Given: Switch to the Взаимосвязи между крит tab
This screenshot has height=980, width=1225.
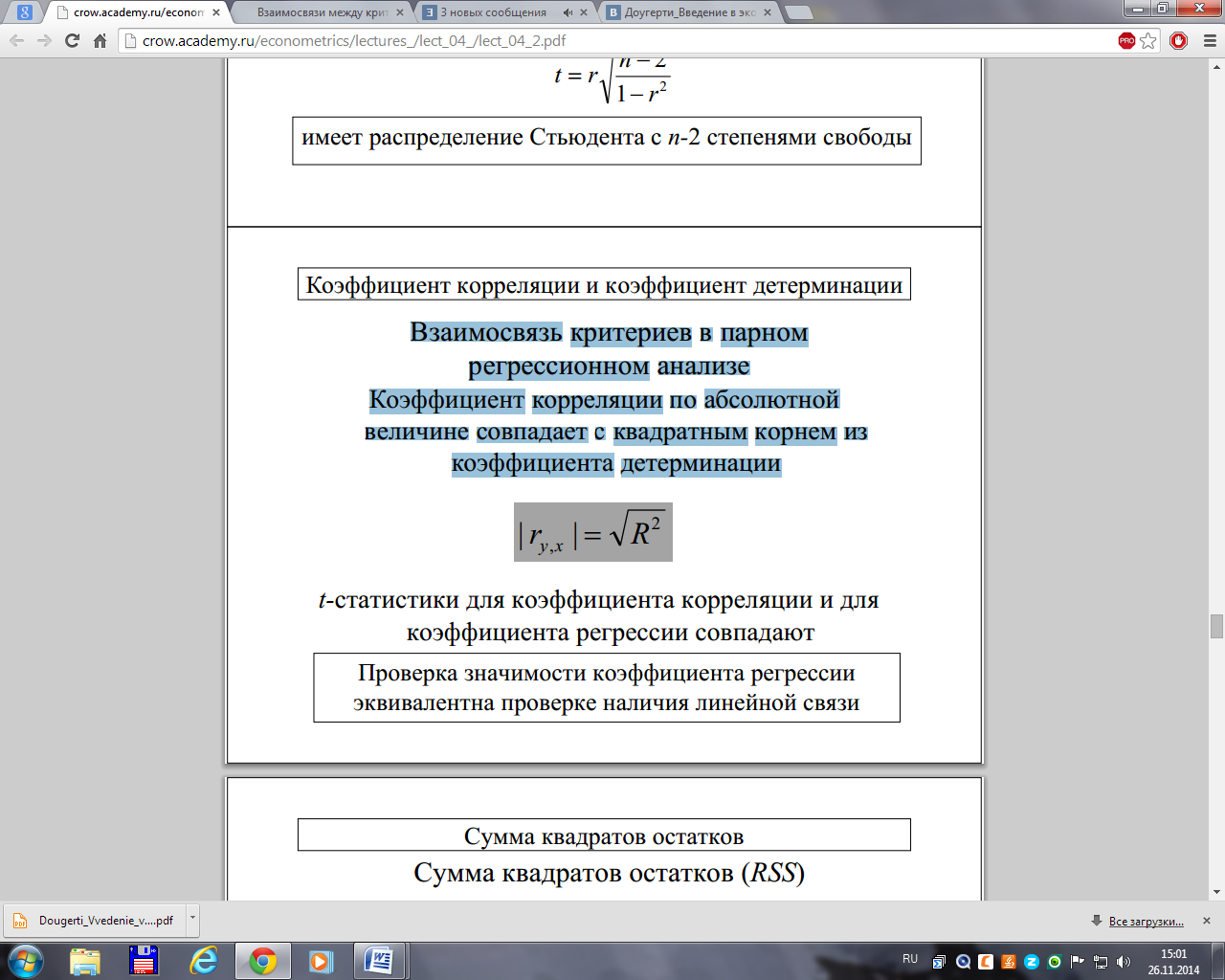Looking at the screenshot, I should 322,12.
